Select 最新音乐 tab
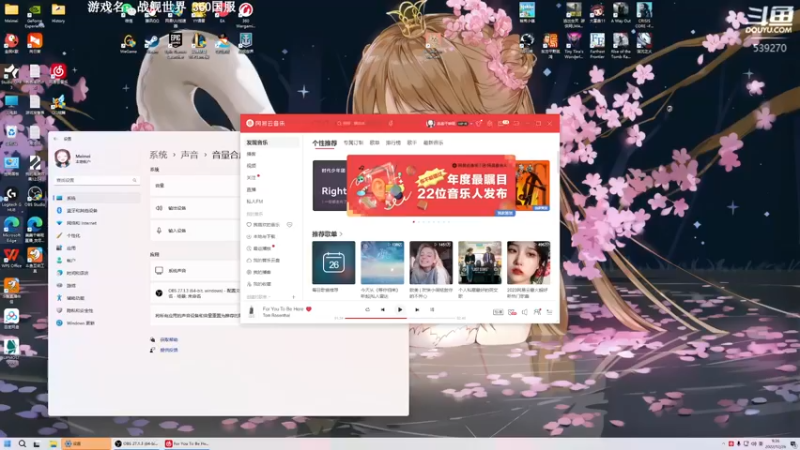This screenshot has width=800, height=450. pyautogui.click(x=433, y=143)
